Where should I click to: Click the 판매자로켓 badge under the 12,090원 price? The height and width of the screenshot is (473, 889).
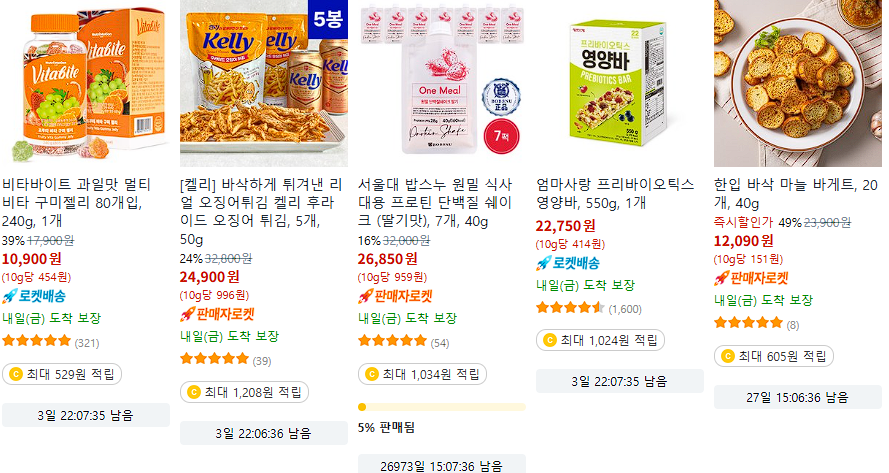pyautogui.click(x=751, y=278)
